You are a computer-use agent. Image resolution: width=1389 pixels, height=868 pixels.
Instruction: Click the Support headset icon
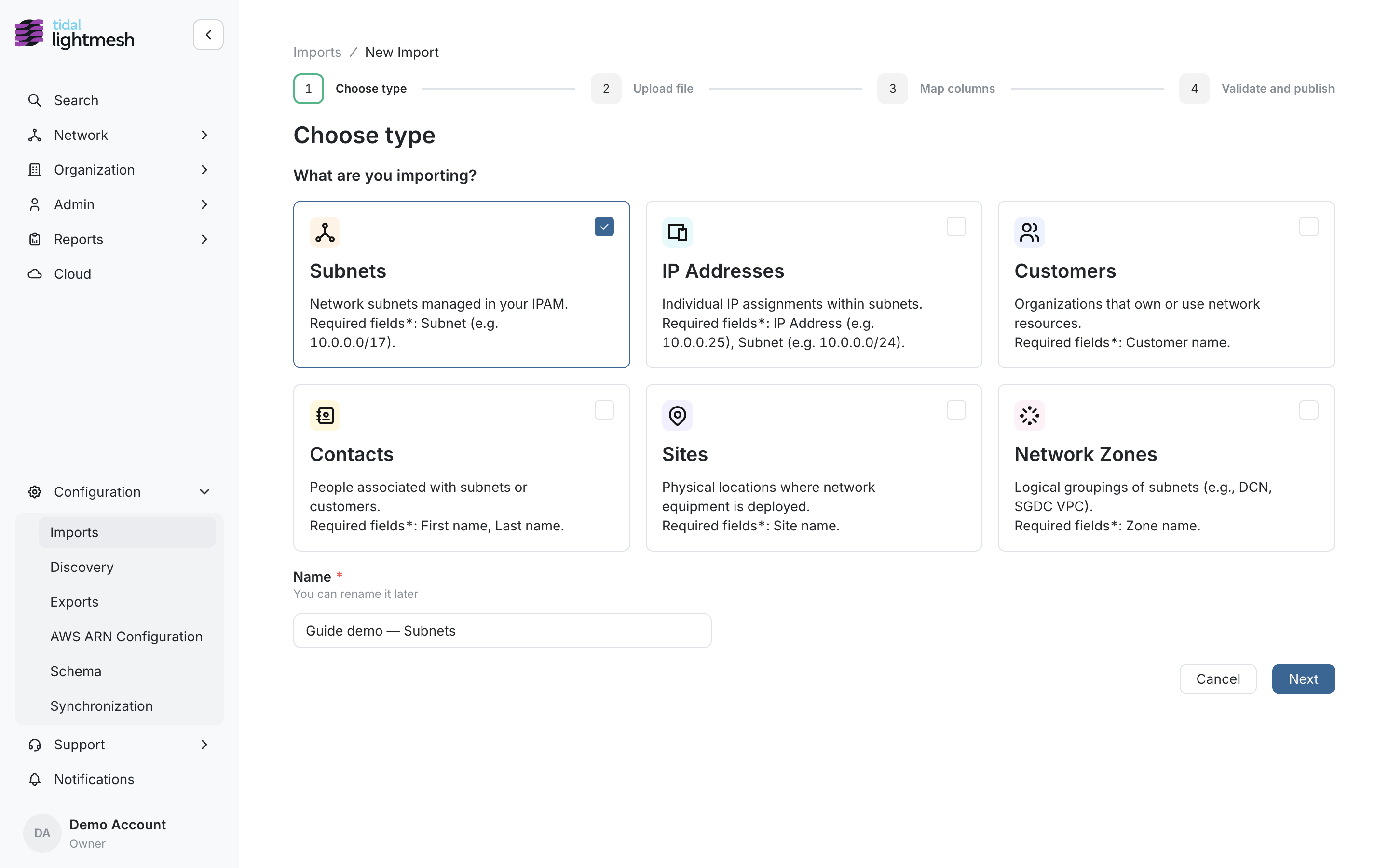point(34,745)
